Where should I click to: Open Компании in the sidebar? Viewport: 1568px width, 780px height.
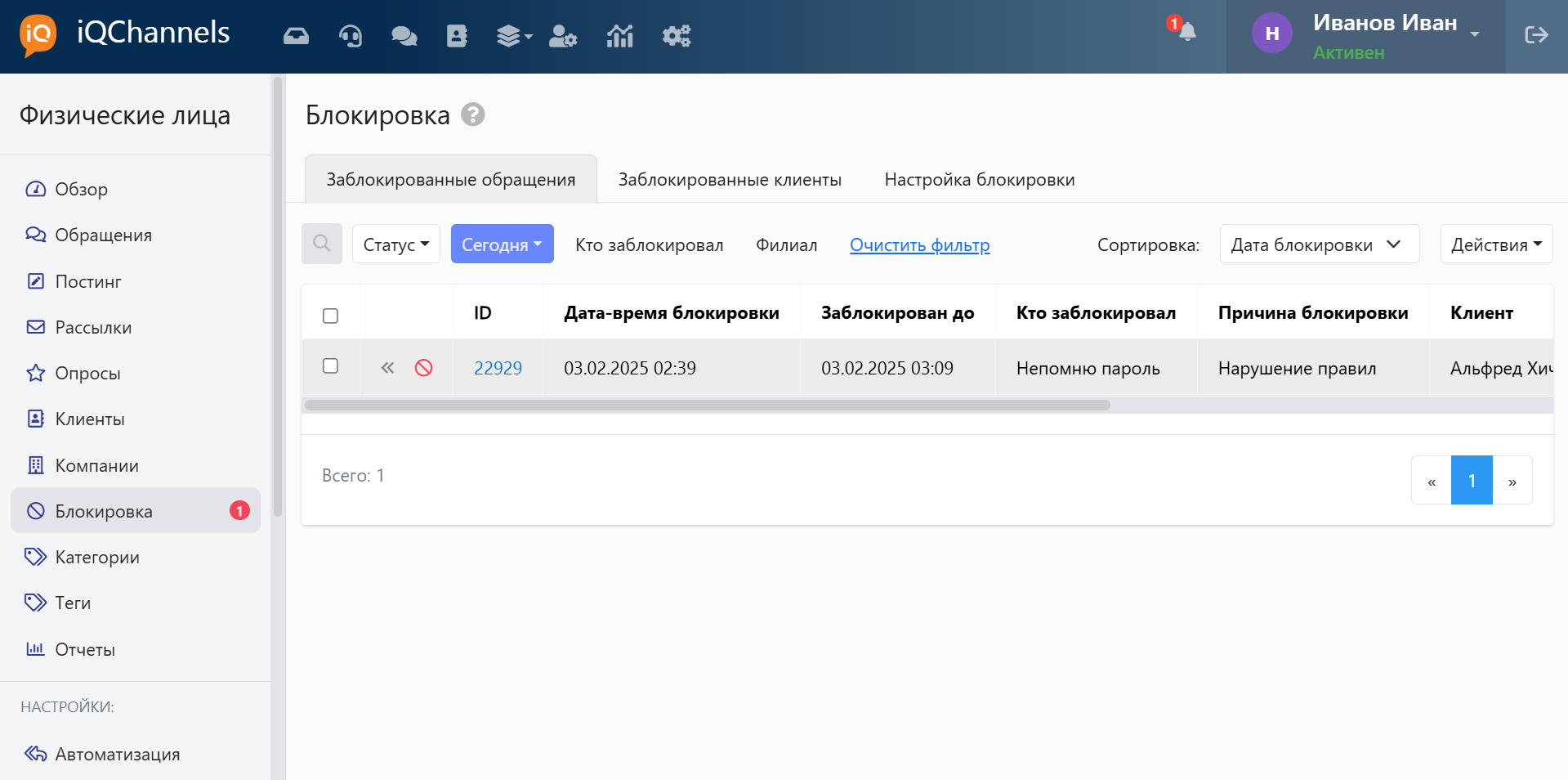pos(135,465)
